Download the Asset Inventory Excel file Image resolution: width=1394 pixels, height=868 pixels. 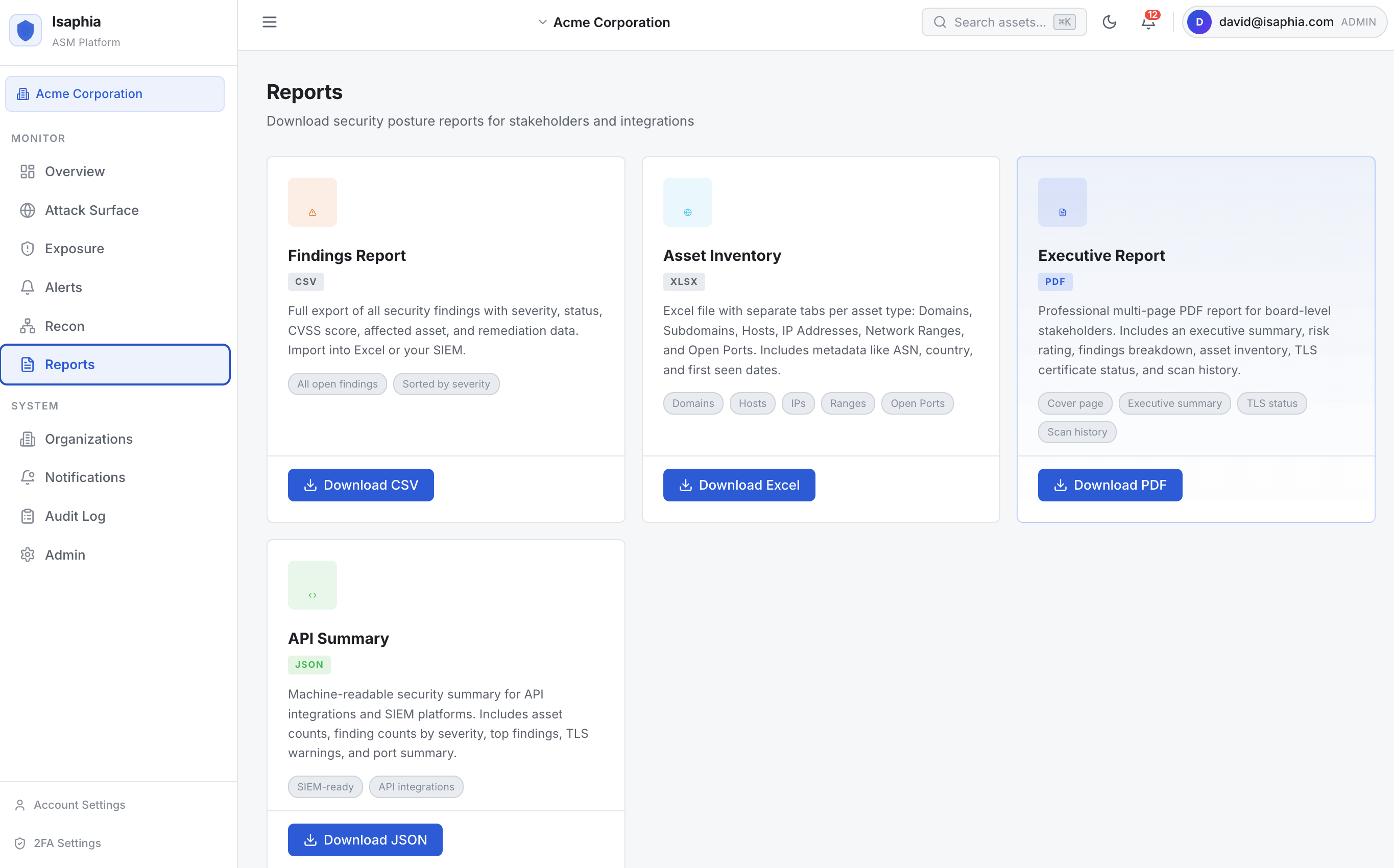pos(739,485)
